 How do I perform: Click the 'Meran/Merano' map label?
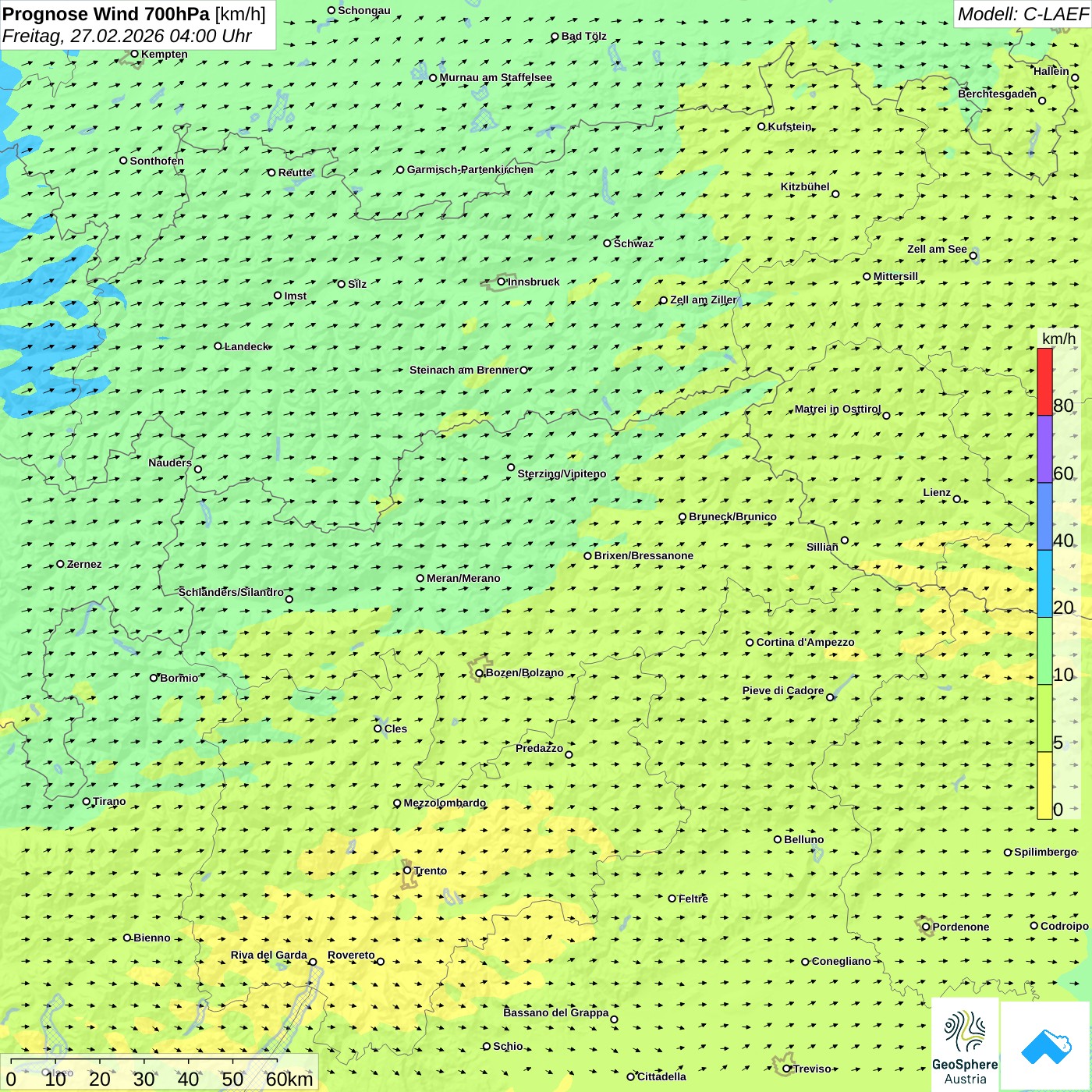click(463, 578)
